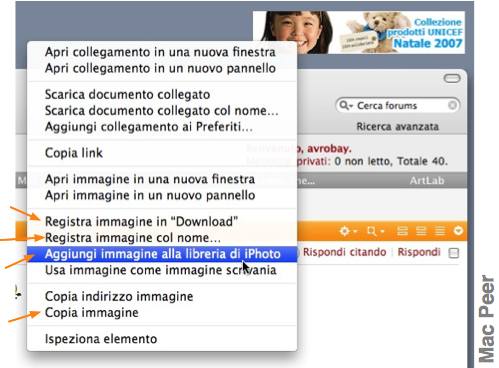Screen dimensions: 499x368
Task: Select the display mode icon beside the magnifier dropdown
Action: click(x=402, y=231)
